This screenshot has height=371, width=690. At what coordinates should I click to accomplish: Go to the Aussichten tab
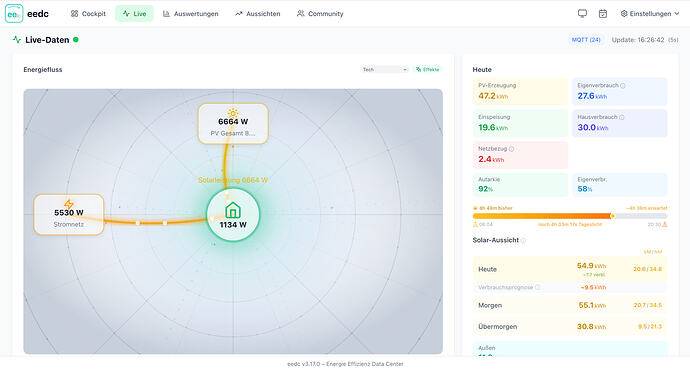pyautogui.click(x=257, y=14)
